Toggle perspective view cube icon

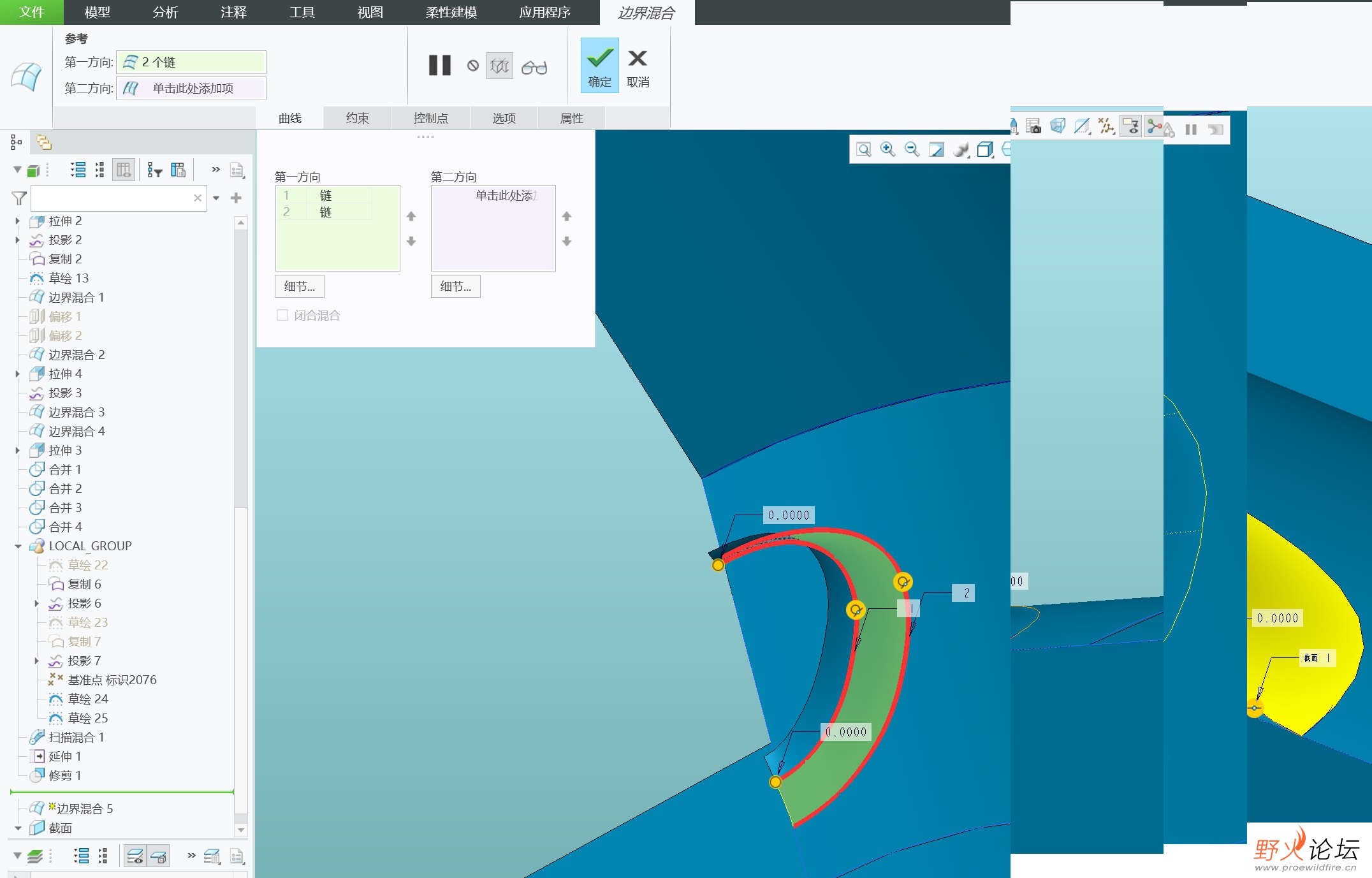tap(1058, 126)
